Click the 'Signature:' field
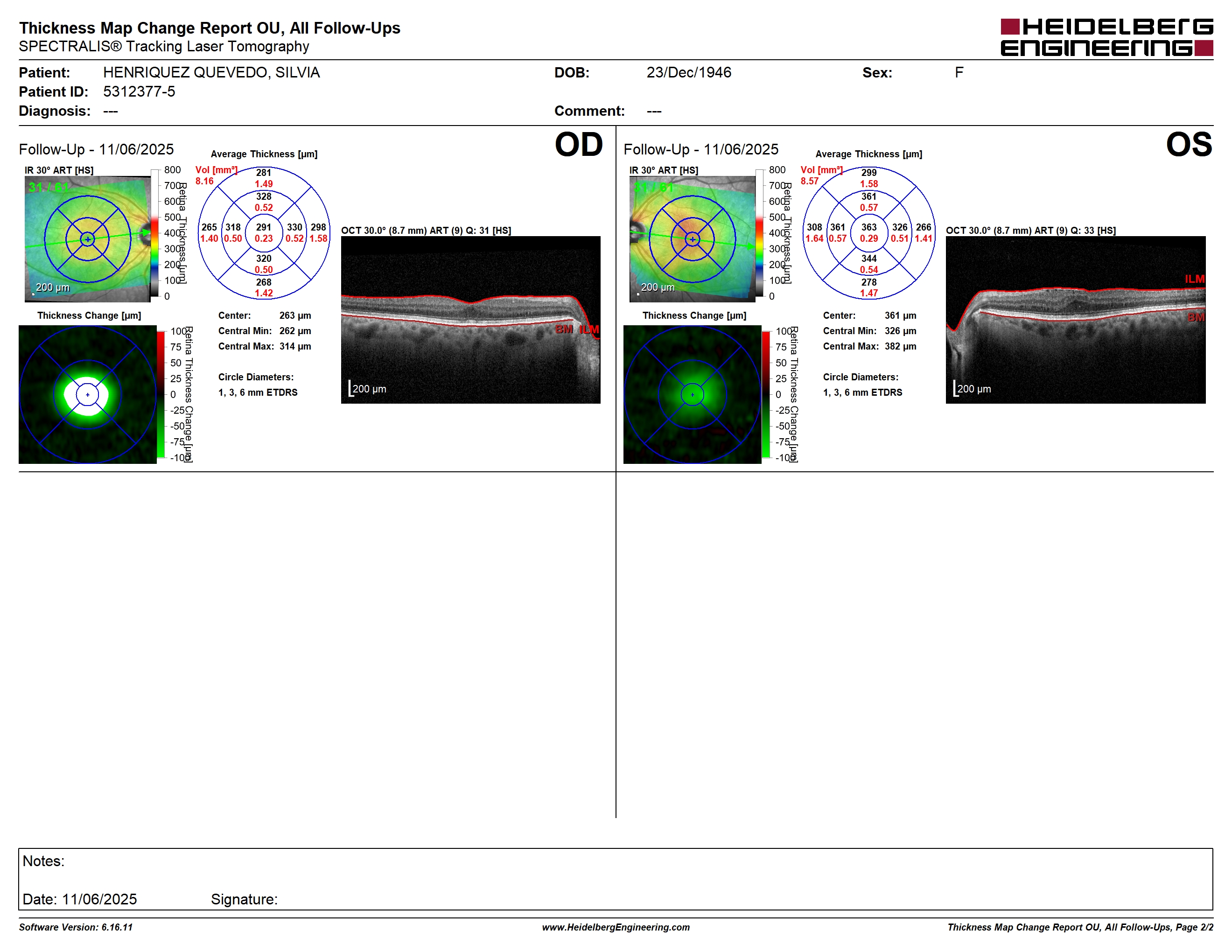 point(244,899)
